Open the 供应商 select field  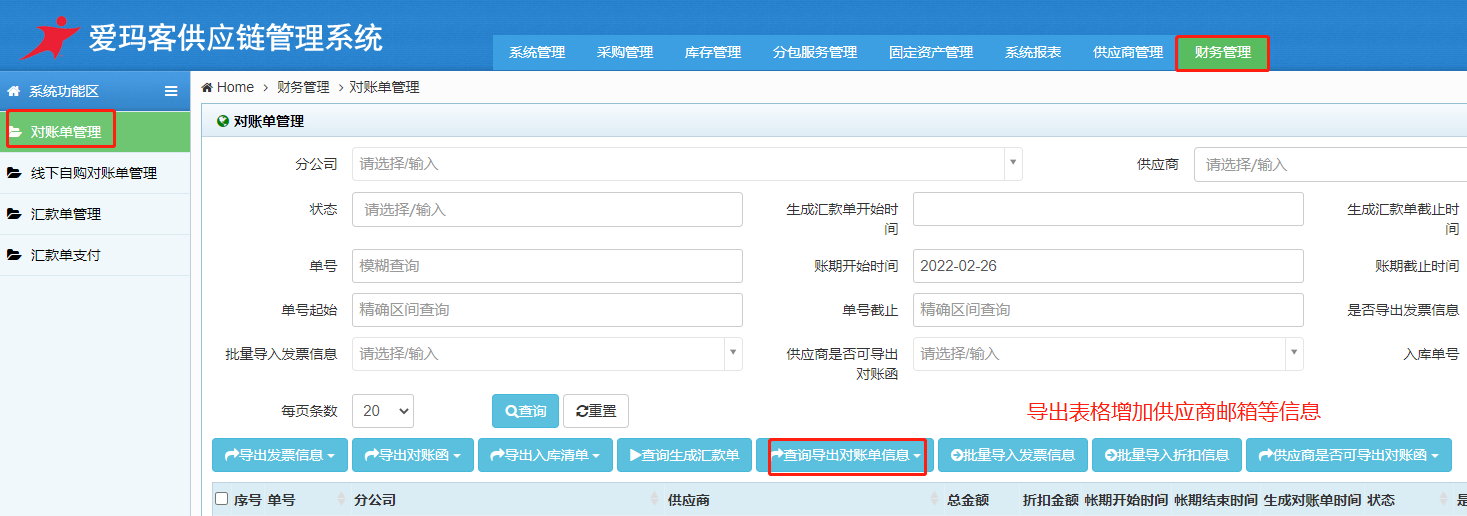point(1330,164)
